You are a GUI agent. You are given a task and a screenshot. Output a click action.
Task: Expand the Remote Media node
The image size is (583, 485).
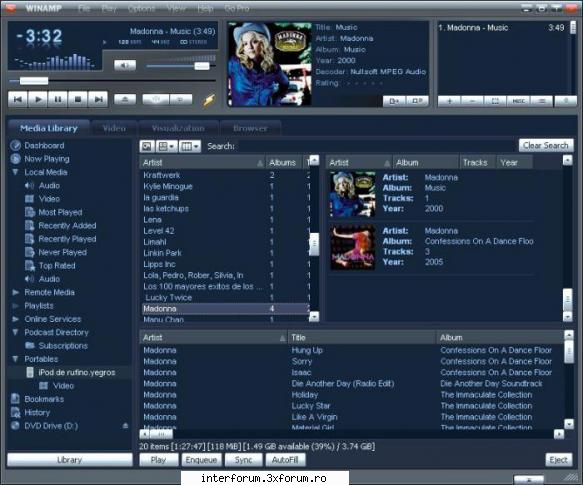tap(16, 292)
